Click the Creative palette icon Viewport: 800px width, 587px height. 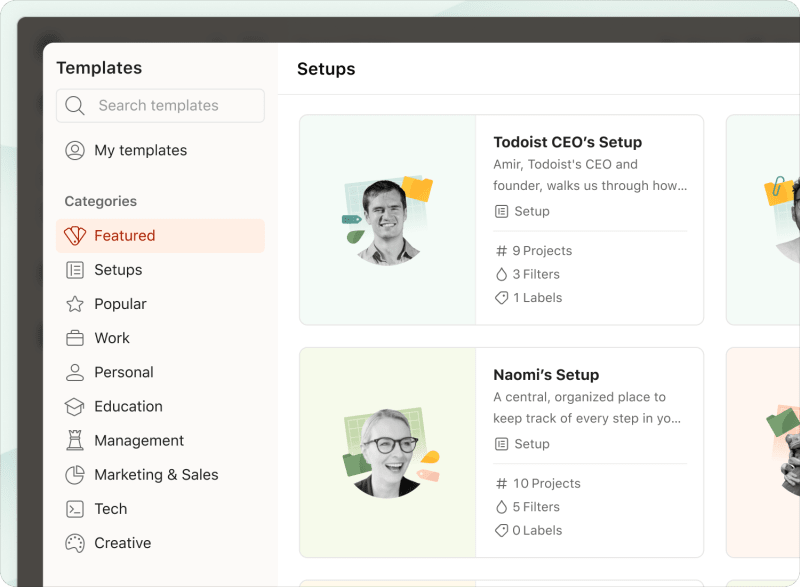click(75, 543)
